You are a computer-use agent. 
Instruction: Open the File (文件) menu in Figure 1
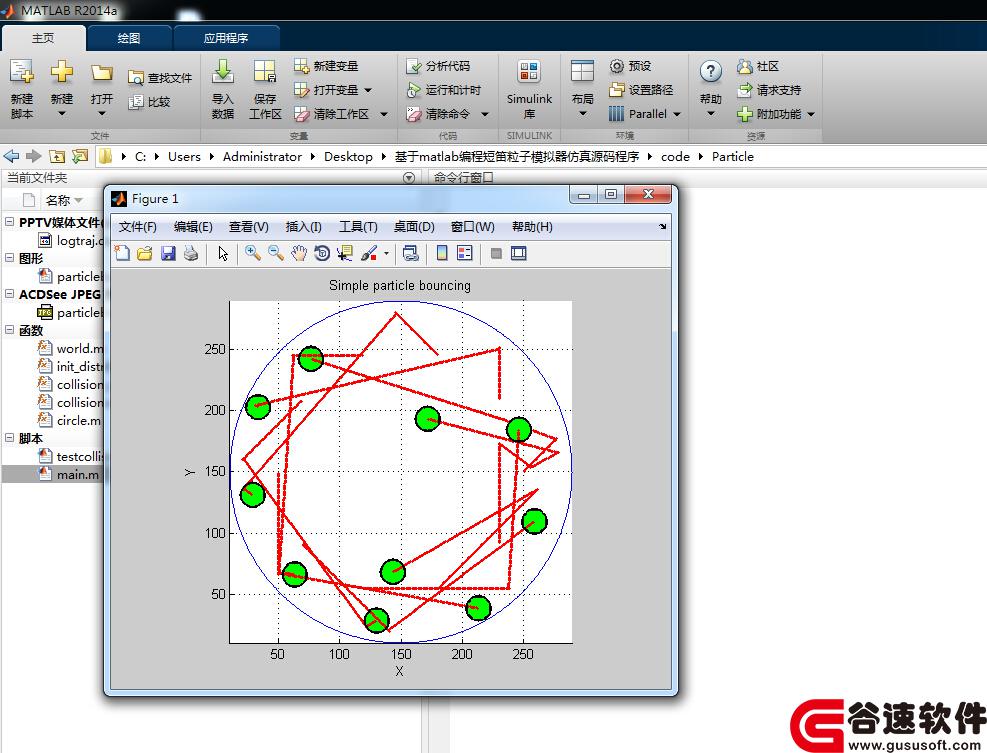click(137, 227)
